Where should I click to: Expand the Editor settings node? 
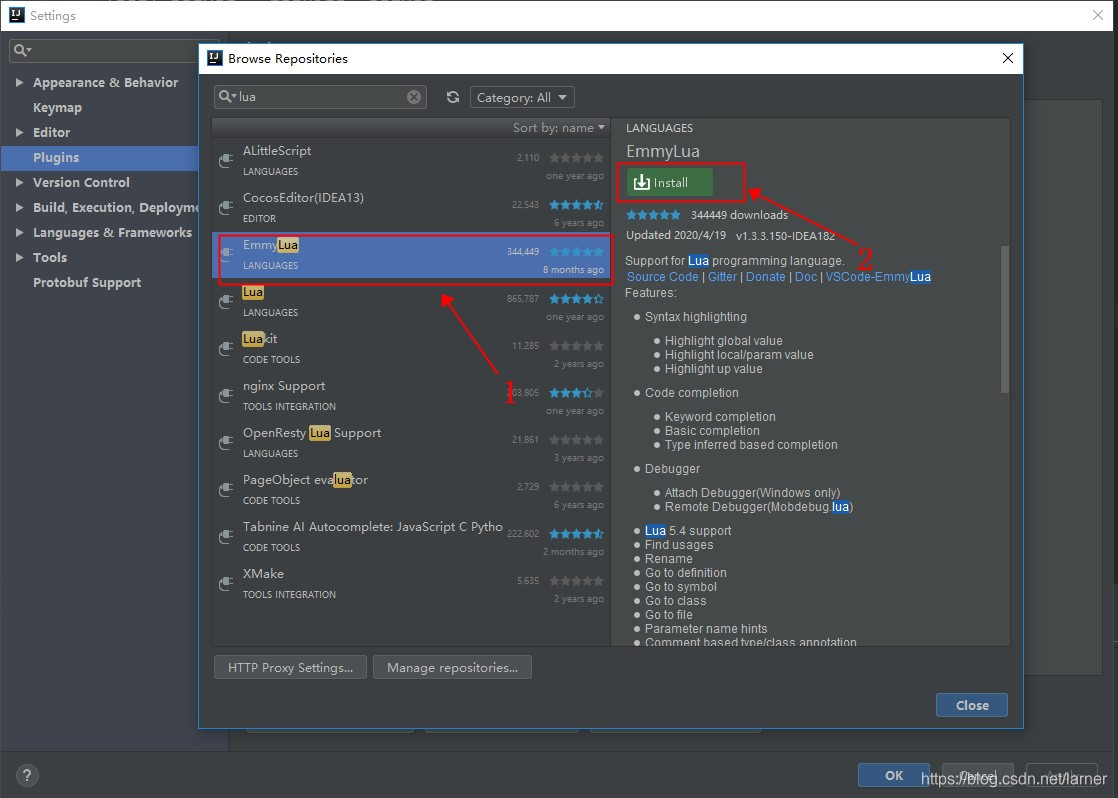click(x=19, y=133)
